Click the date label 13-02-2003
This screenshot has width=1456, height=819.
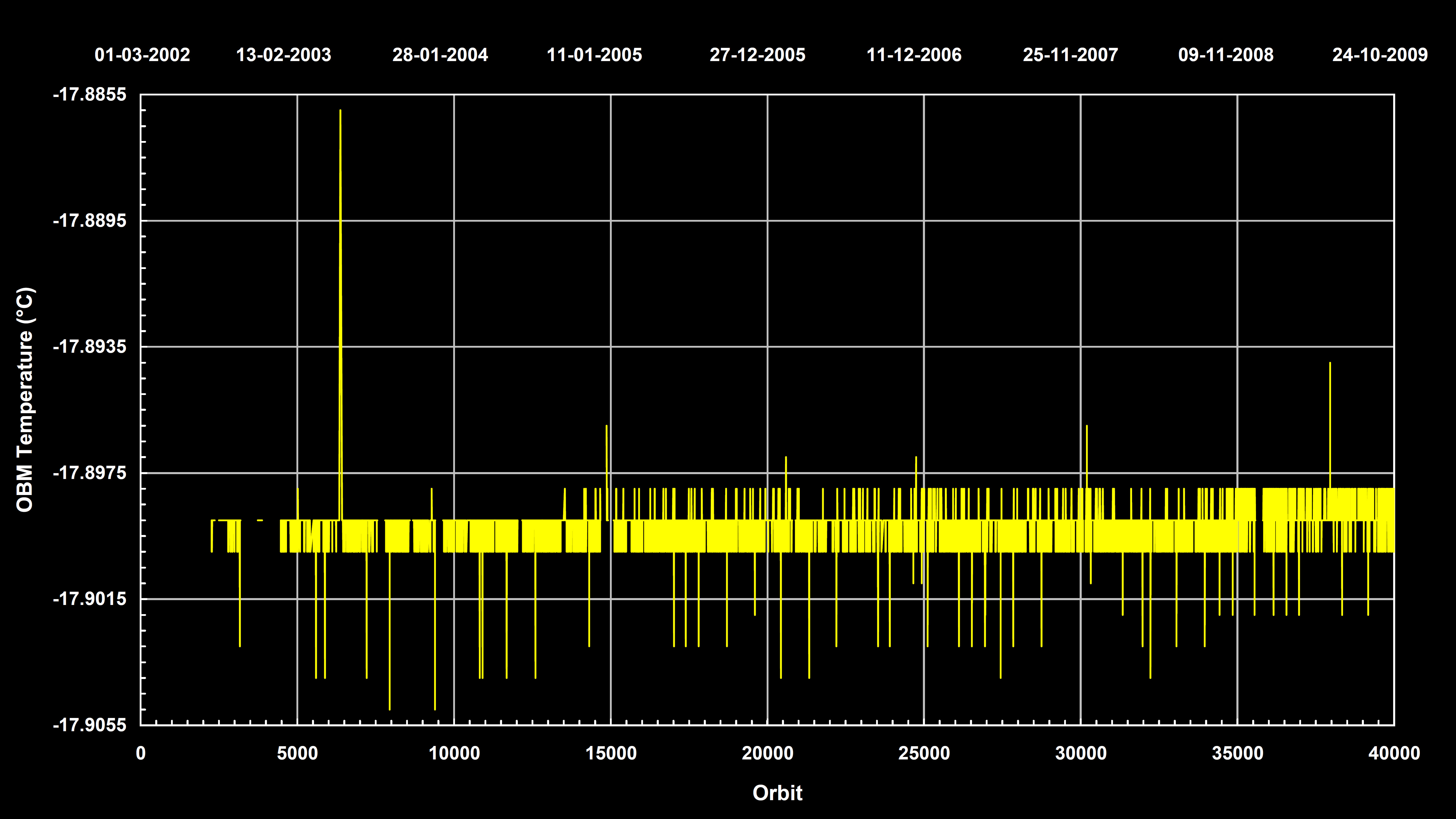coord(283,55)
